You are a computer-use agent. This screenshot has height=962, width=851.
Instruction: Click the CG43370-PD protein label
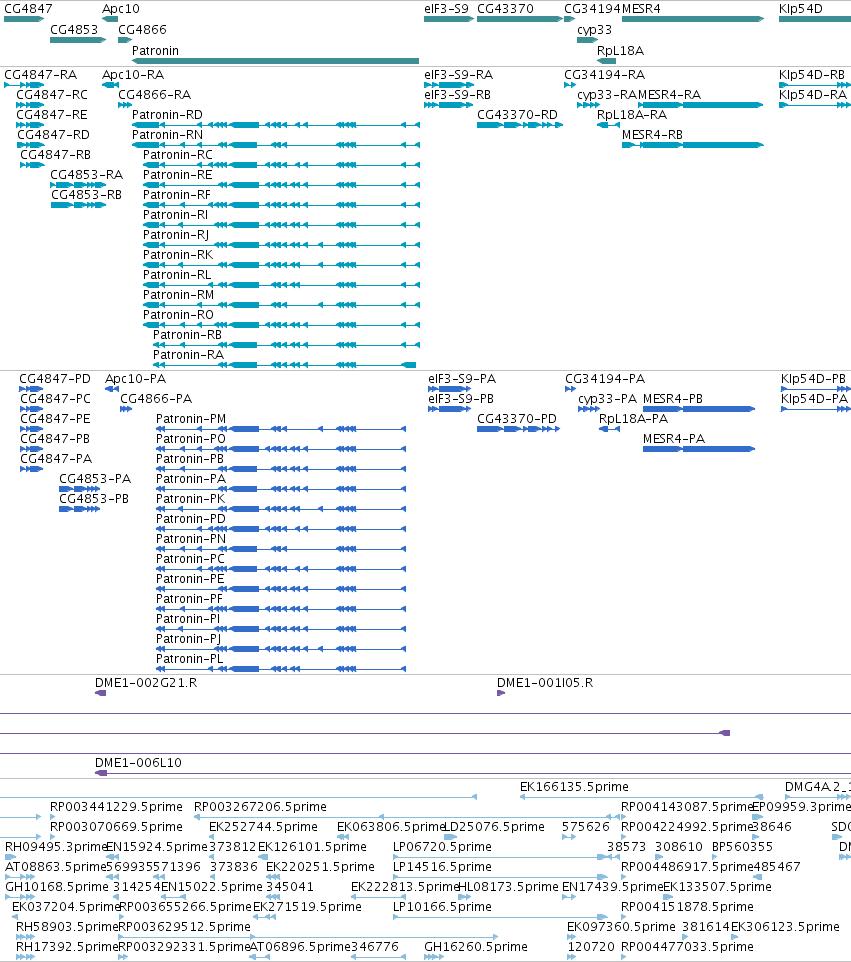click(x=517, y=419)
